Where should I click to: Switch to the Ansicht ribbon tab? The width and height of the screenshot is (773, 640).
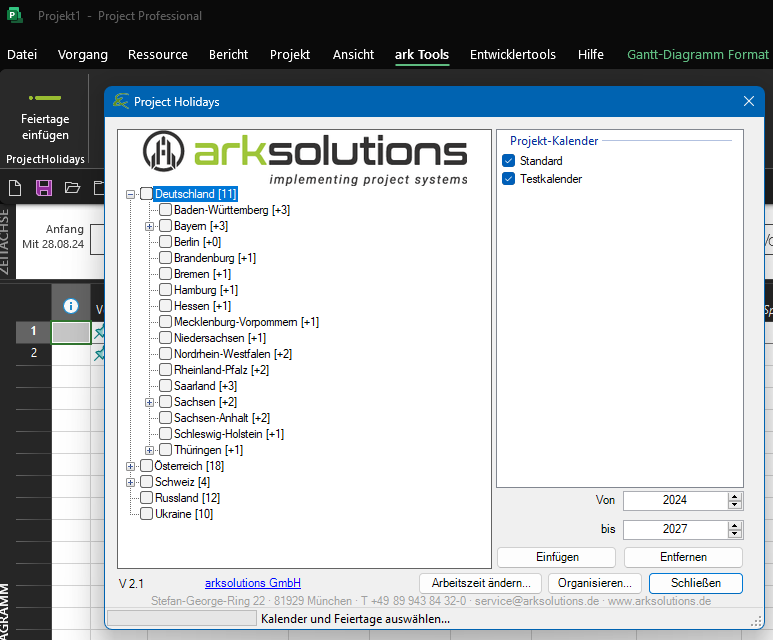[353, 54]
